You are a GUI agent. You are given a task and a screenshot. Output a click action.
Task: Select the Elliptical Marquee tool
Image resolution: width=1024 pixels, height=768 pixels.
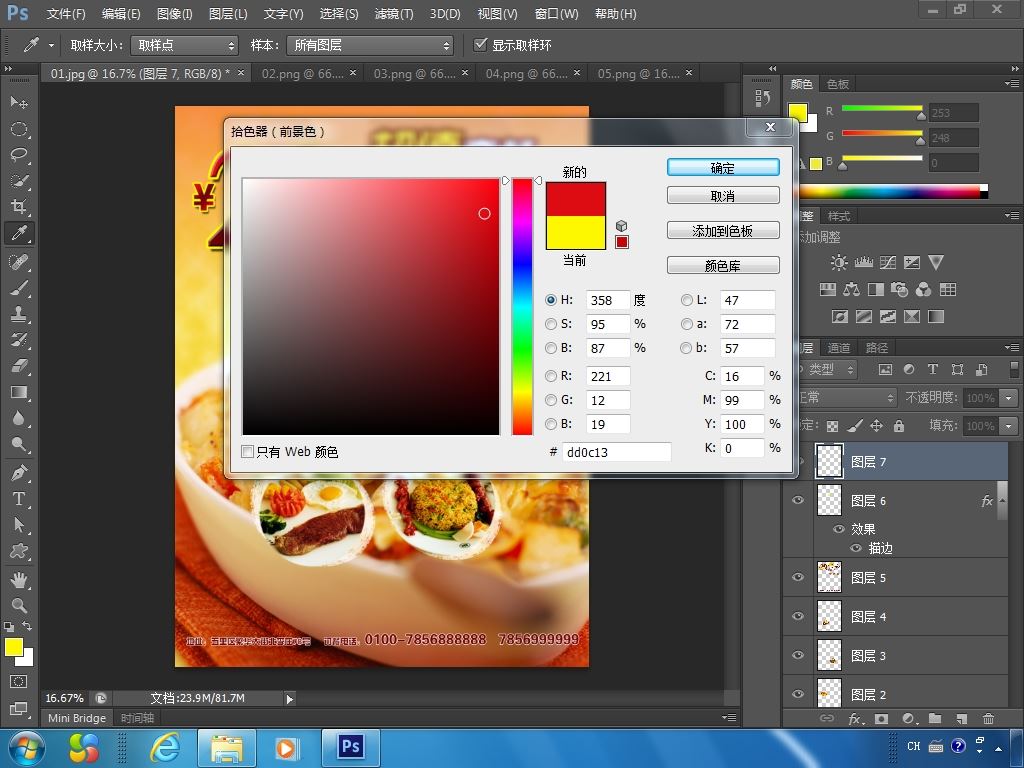coord(18,129)
